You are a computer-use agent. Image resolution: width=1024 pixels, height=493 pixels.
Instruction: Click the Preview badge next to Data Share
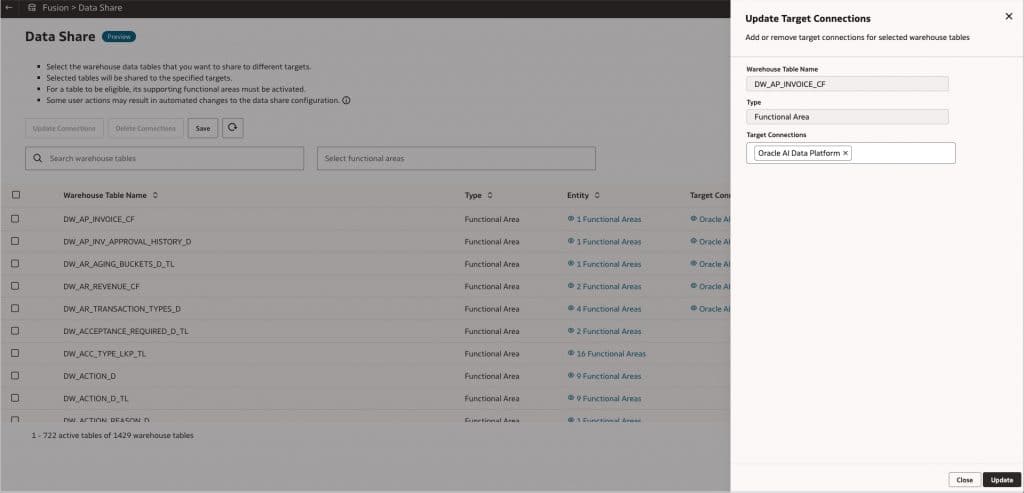tap(119, 37)
